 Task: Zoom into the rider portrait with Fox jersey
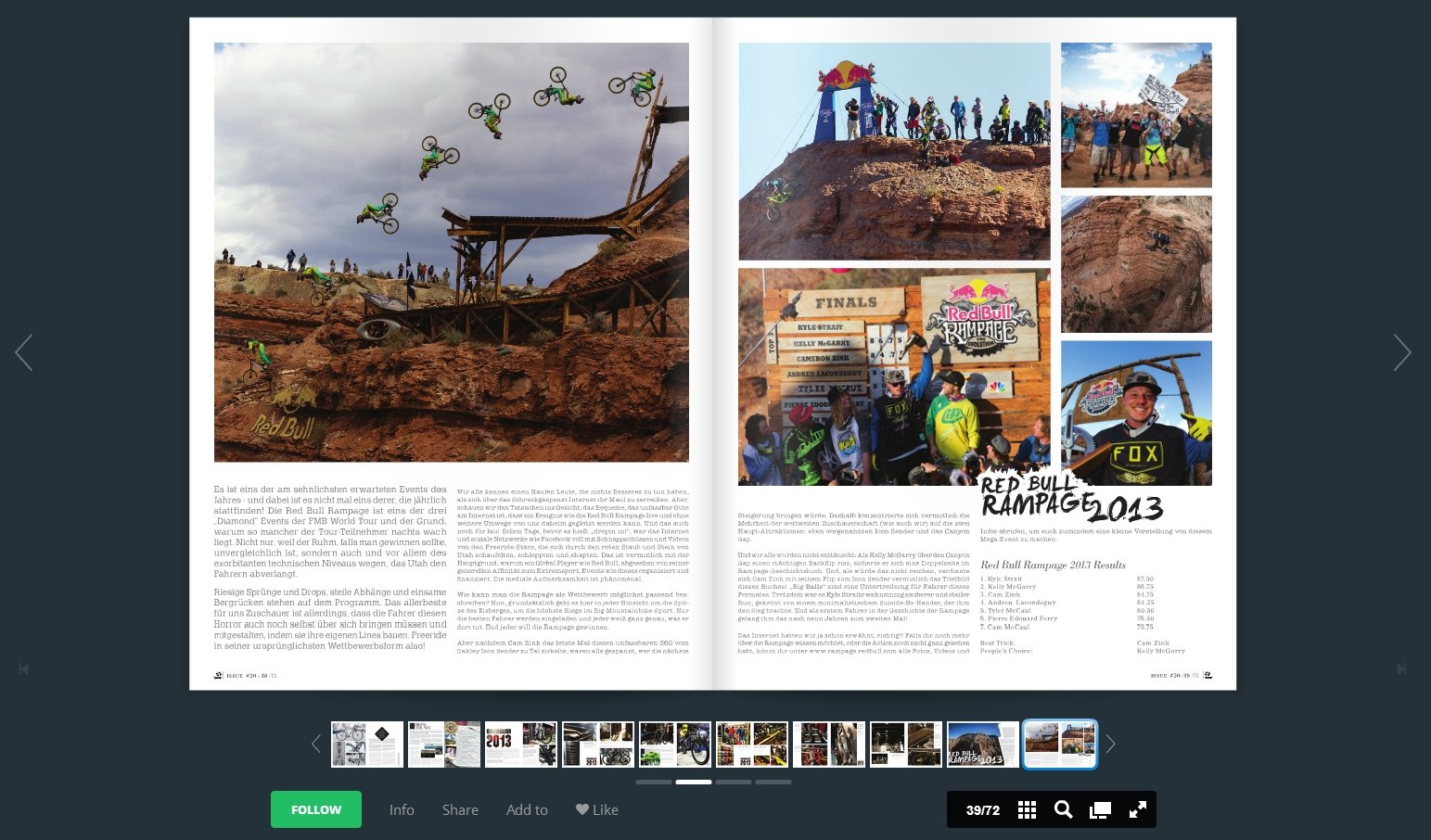tap(1136, 414)
